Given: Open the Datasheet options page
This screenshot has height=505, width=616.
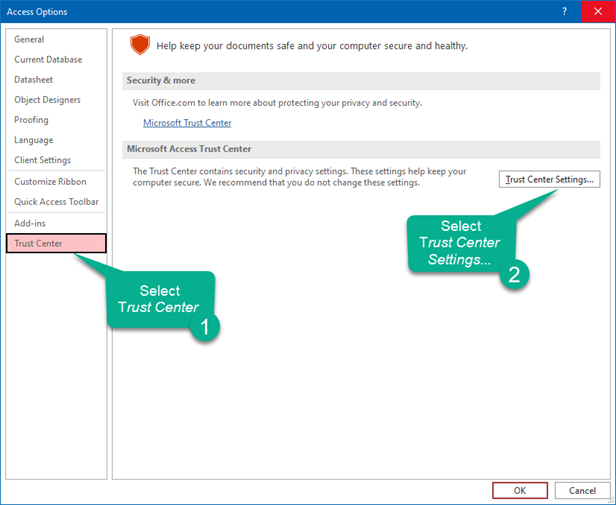Looking at the screenshot, I should point(34,79).
